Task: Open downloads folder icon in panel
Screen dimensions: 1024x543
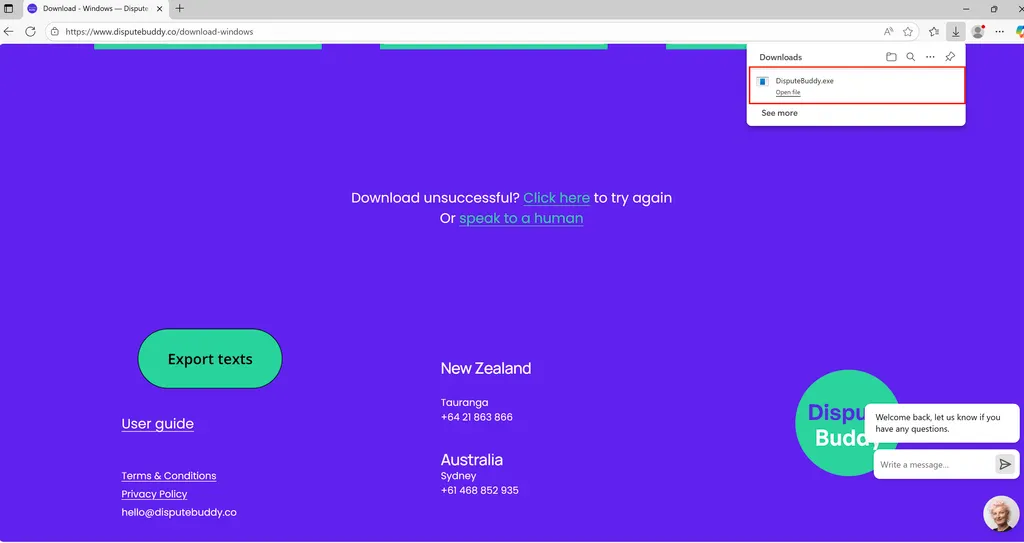Action: (891, 57)
